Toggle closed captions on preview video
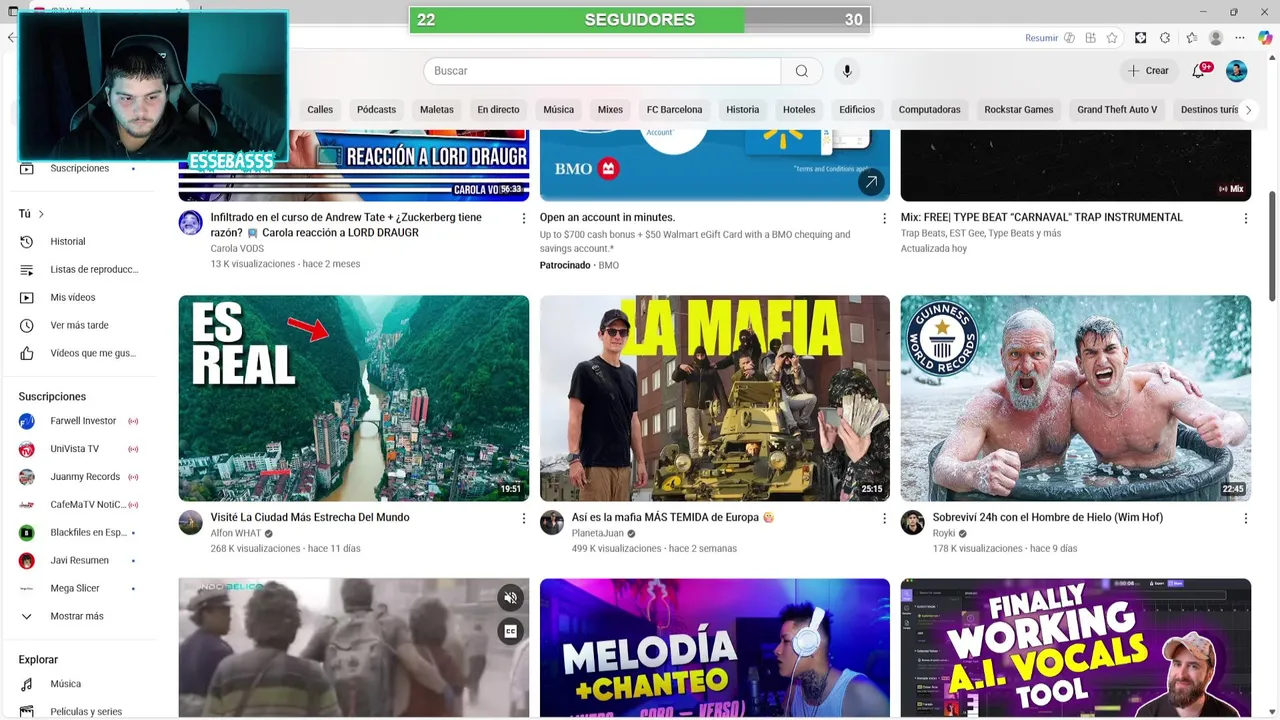This screenshot has height=720, width=1280. point(511,631)
